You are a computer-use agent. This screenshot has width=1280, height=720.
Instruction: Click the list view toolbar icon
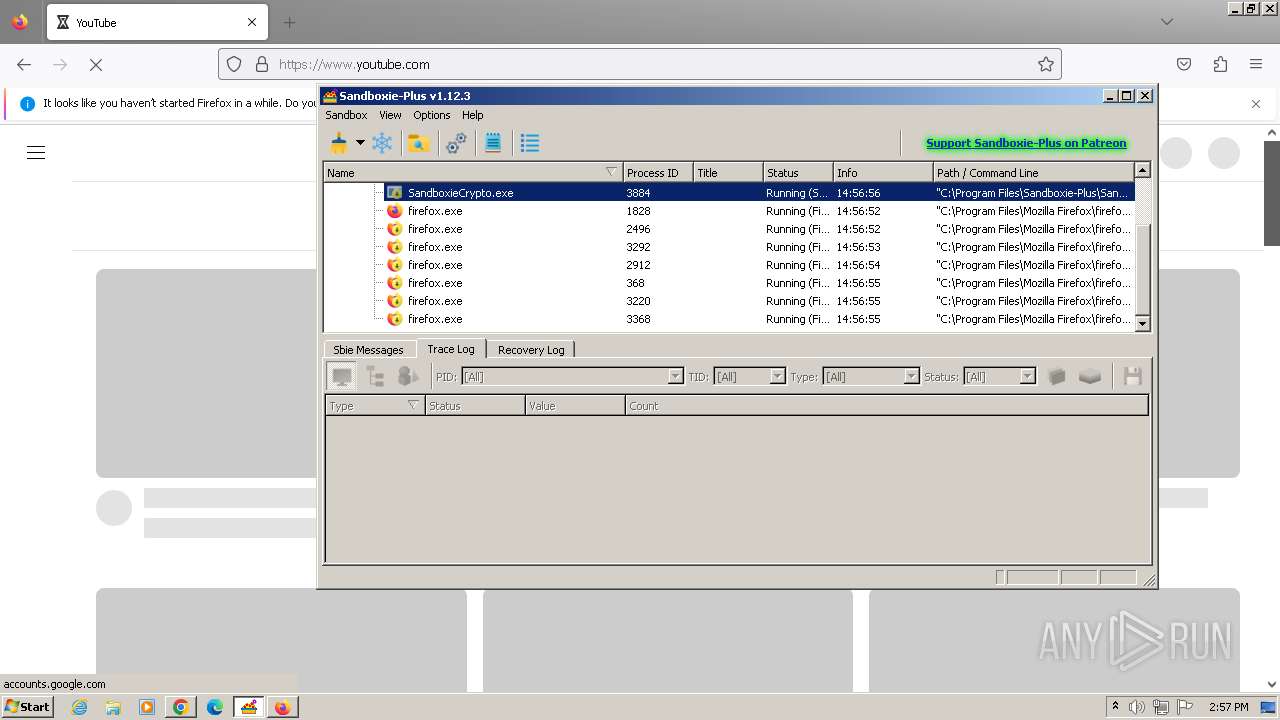[x=530, y=143]
